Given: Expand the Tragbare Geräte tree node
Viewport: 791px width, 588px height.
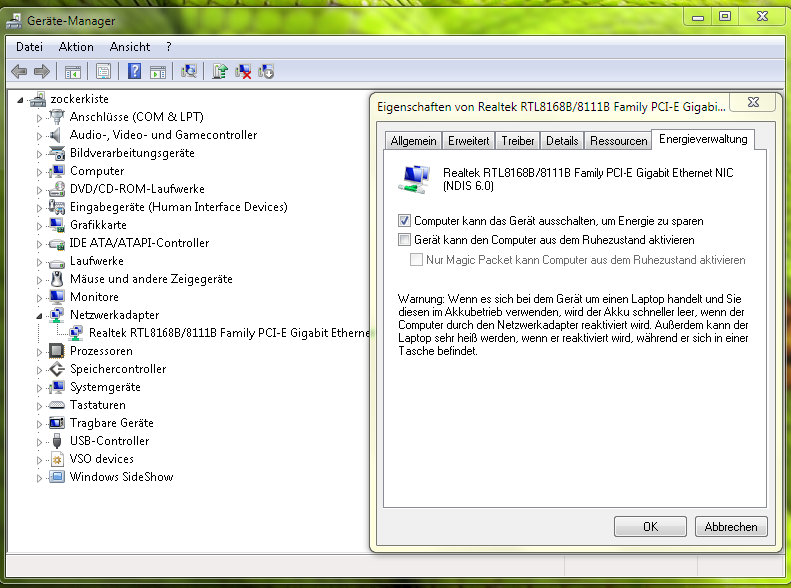Looking at the screenshot, I should pyautogui.click(x=39, y=424).
